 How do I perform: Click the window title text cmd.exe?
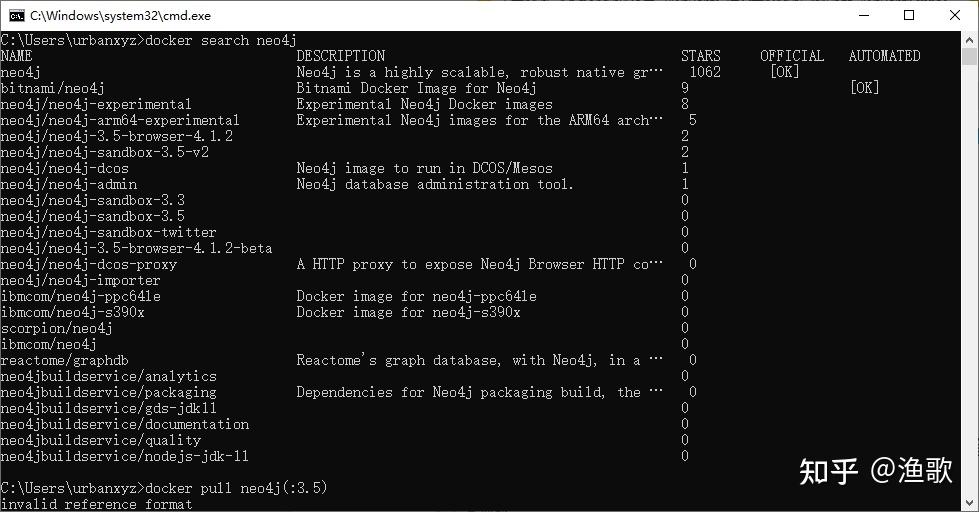[x=121, y=16]
